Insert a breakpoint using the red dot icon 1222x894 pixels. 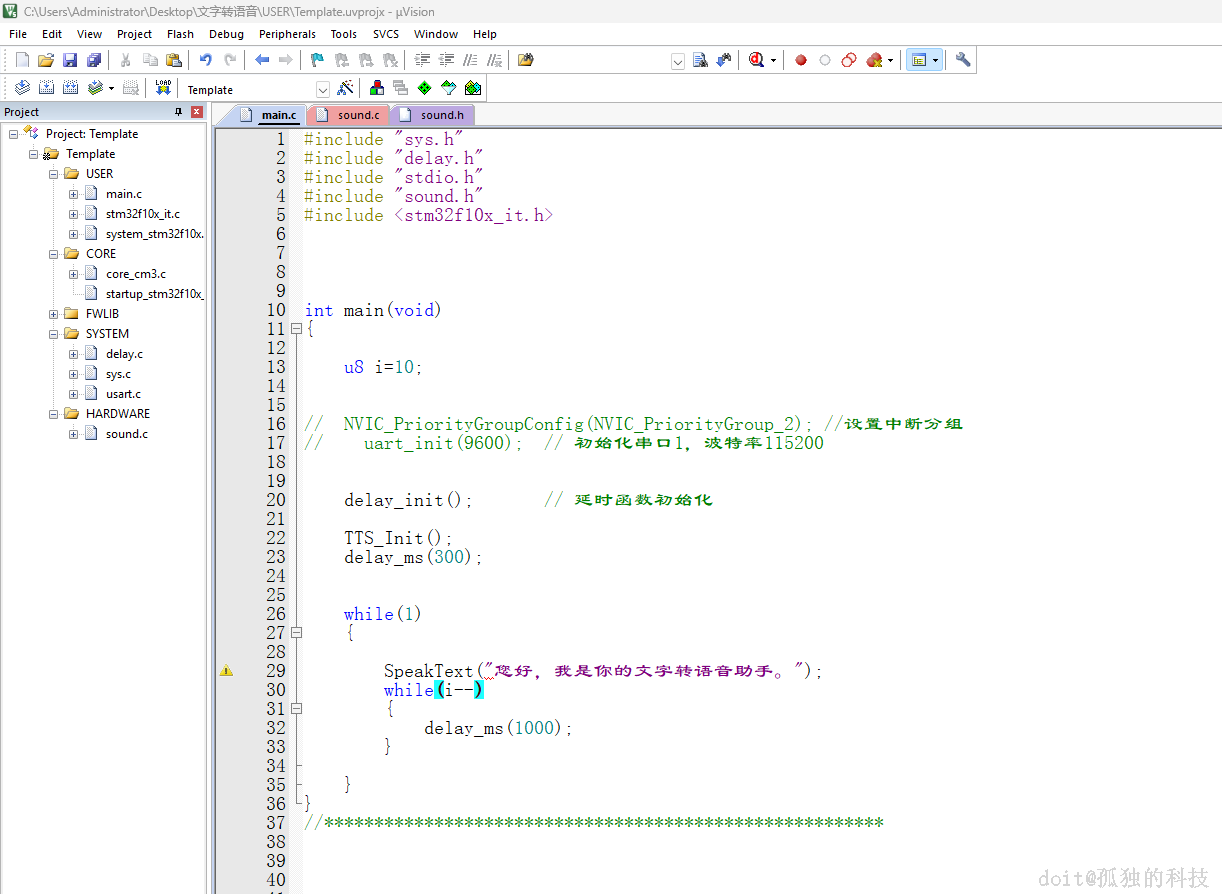[801, 60]
